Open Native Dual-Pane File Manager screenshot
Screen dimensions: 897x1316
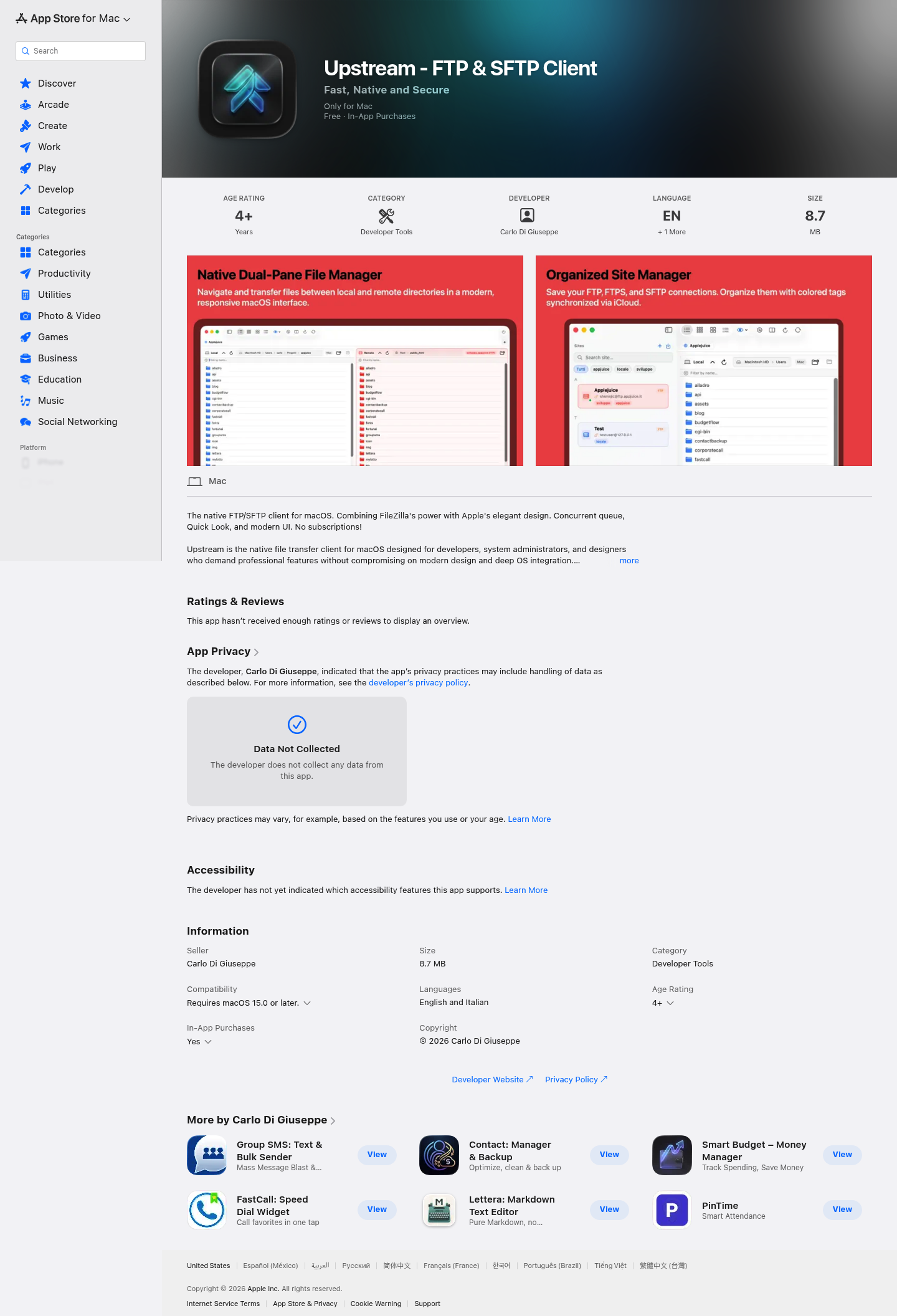(355, 361)
